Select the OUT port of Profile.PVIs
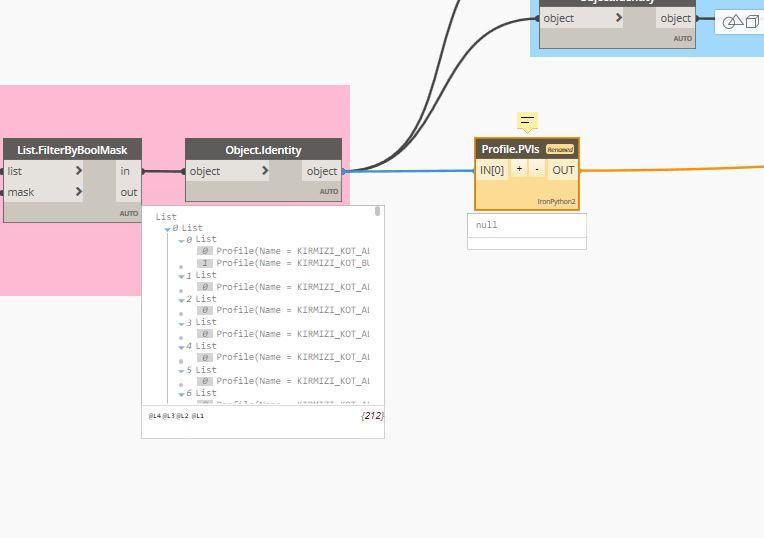764x538 pixels. tap(563, 170)
